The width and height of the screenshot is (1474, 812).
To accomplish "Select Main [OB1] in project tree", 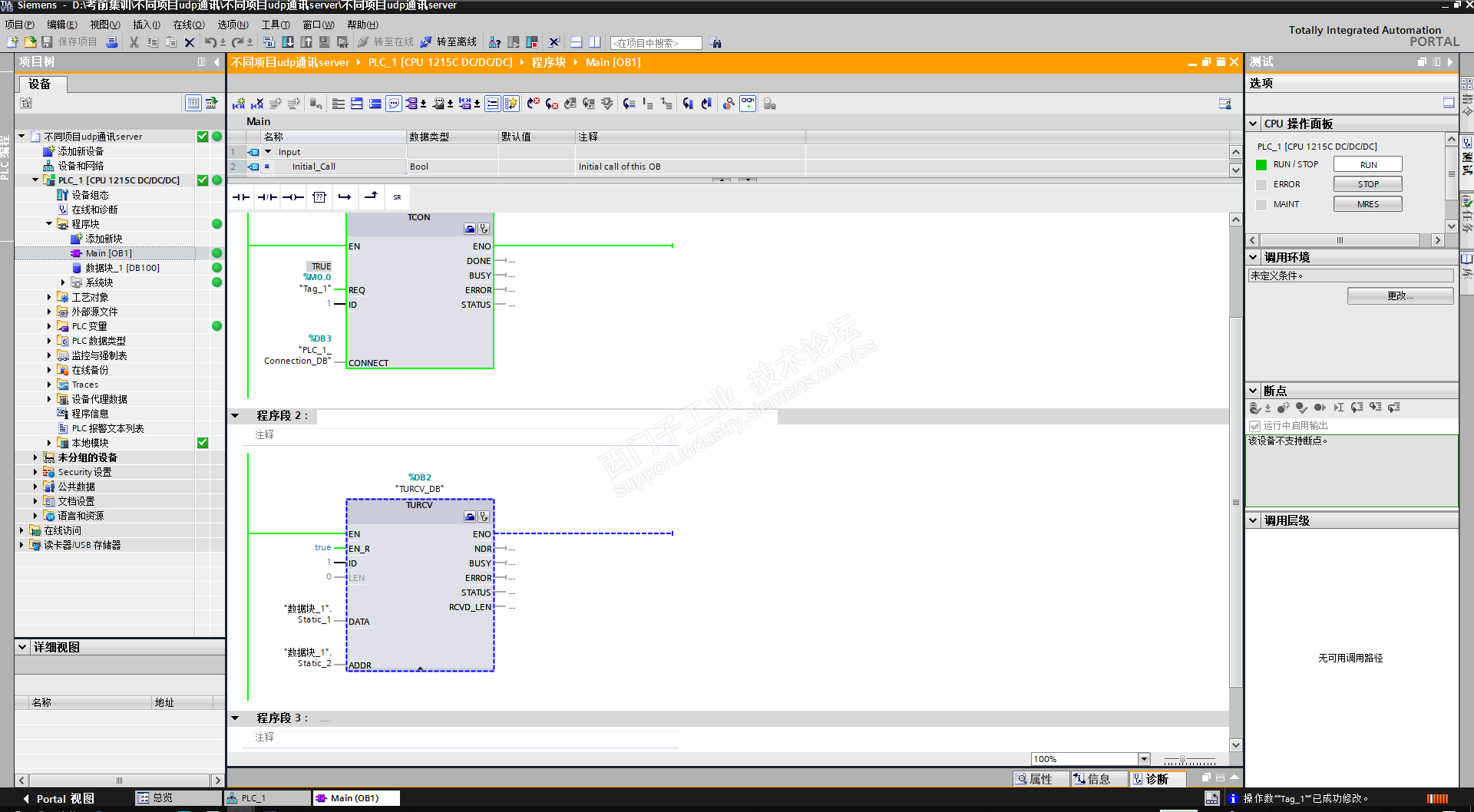I will [108, 253].
